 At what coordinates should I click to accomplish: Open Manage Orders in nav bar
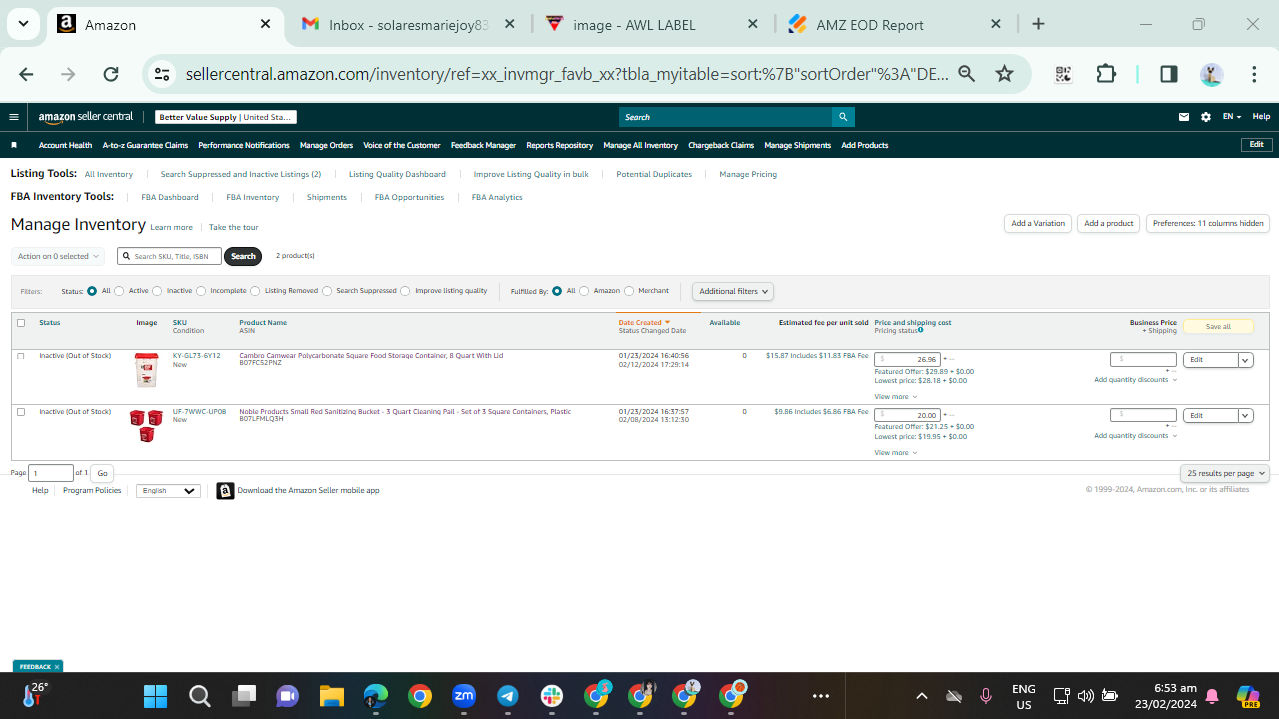point(326,145)
